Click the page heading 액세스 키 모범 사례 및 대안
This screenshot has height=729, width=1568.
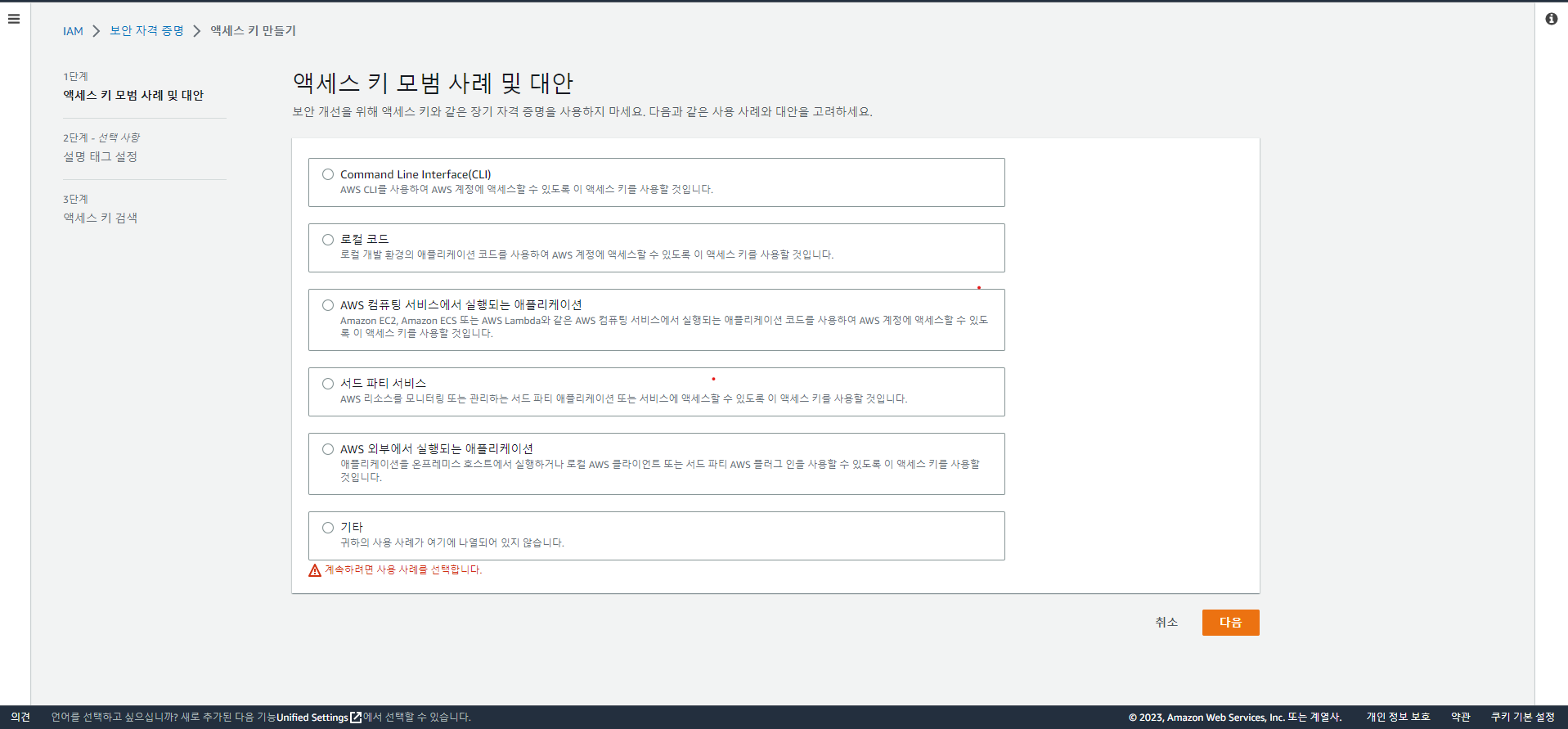coord(434,83)
